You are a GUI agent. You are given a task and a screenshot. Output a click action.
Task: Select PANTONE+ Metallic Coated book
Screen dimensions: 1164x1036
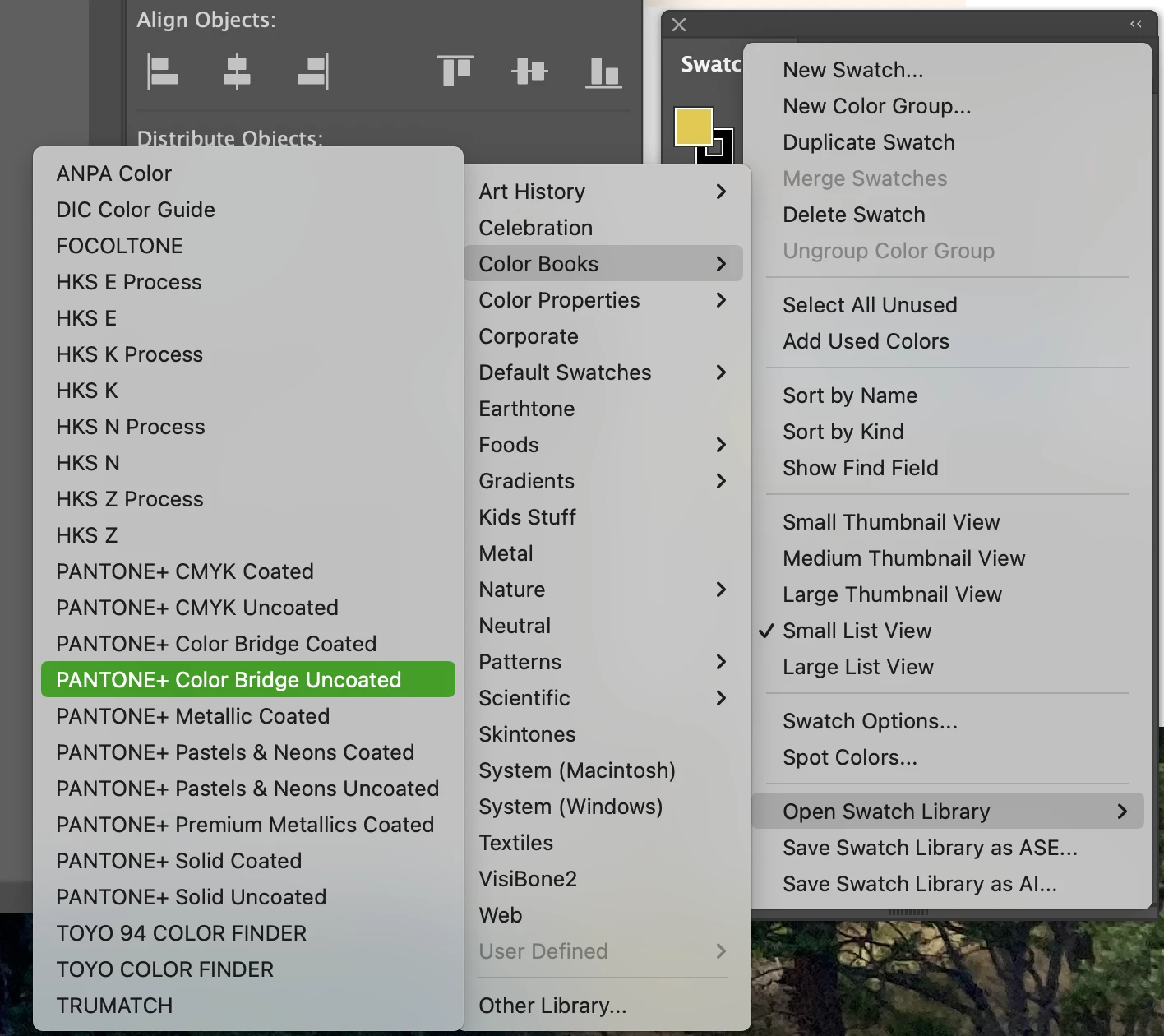pos(247,716)
